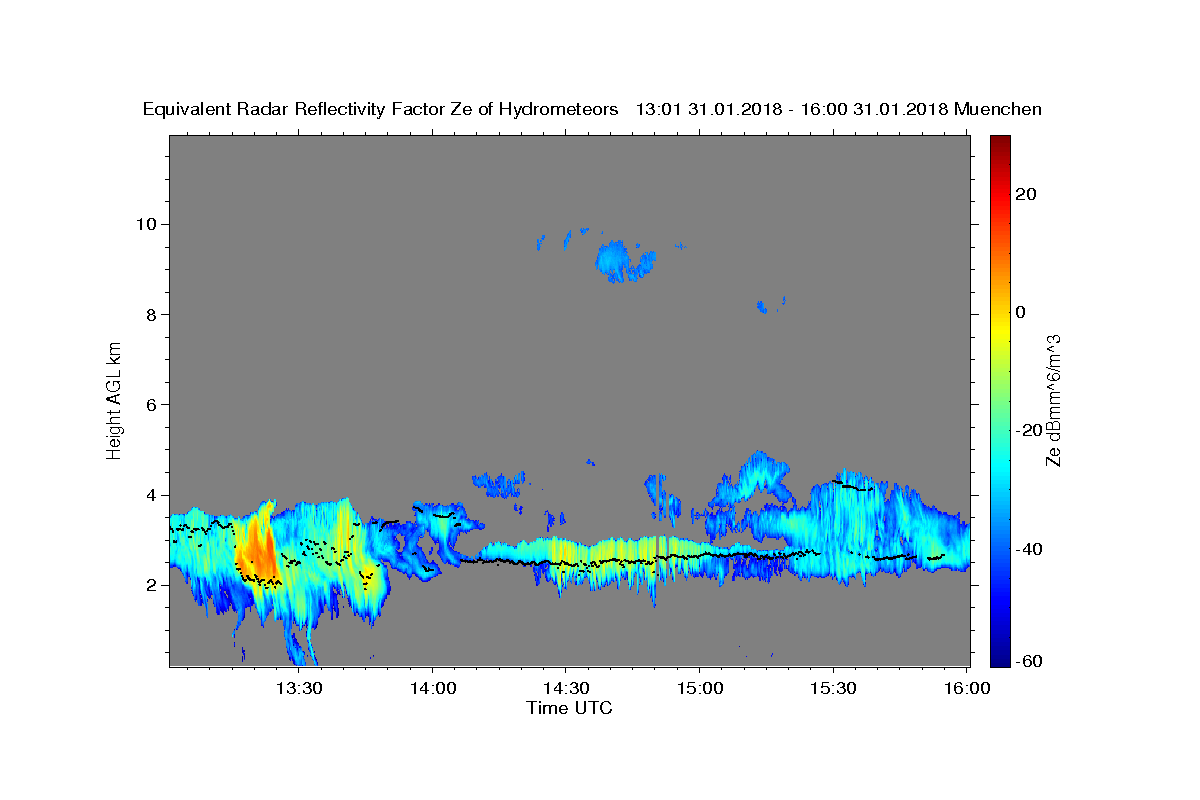Click the date range text '13:01 31.01.2018 - 16:00 31.01.2018'
Viewport: 1200px width, 800px height.
coord(792,109)
